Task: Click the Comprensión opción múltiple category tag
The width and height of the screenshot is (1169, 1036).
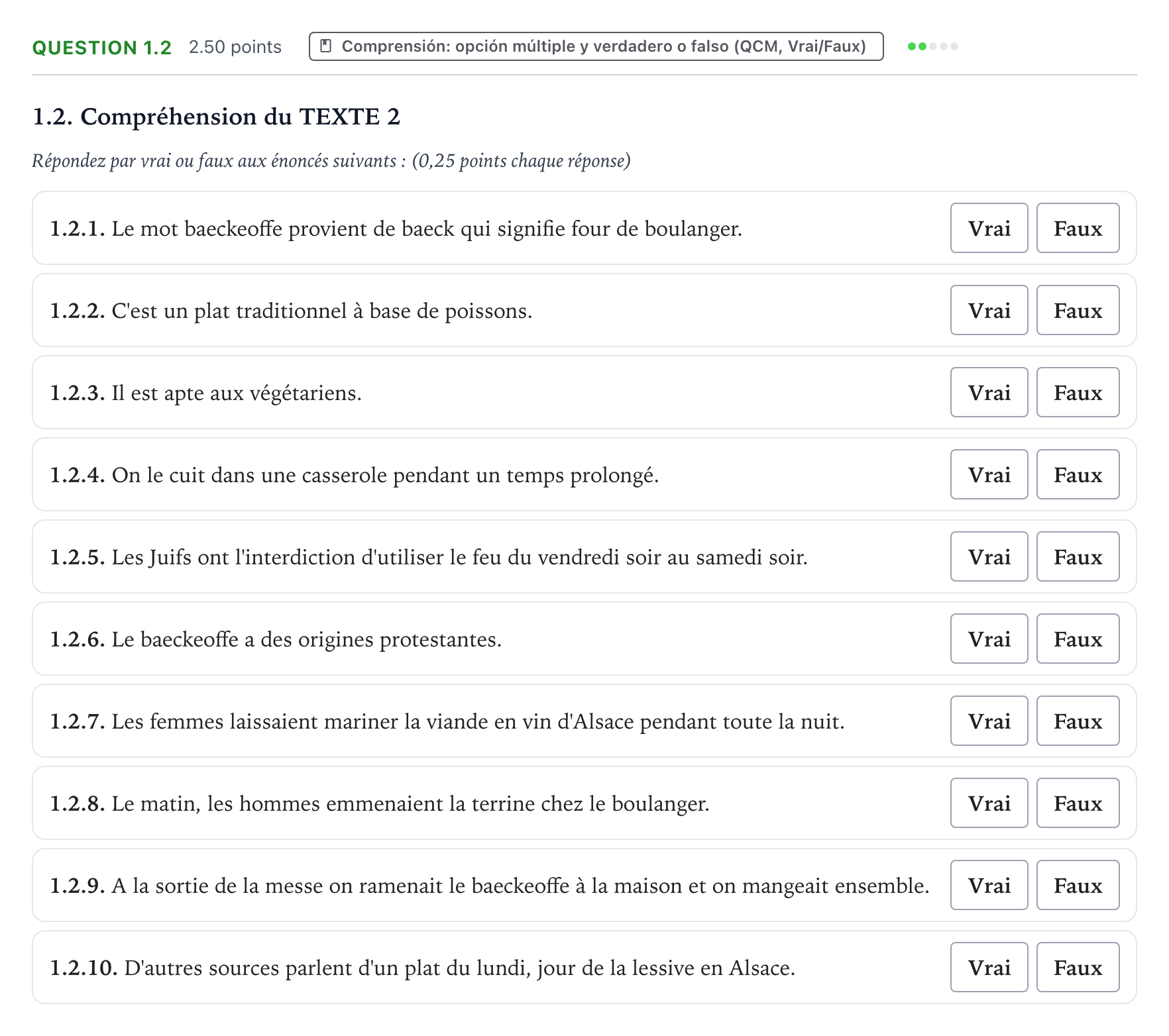Action: 596,46
